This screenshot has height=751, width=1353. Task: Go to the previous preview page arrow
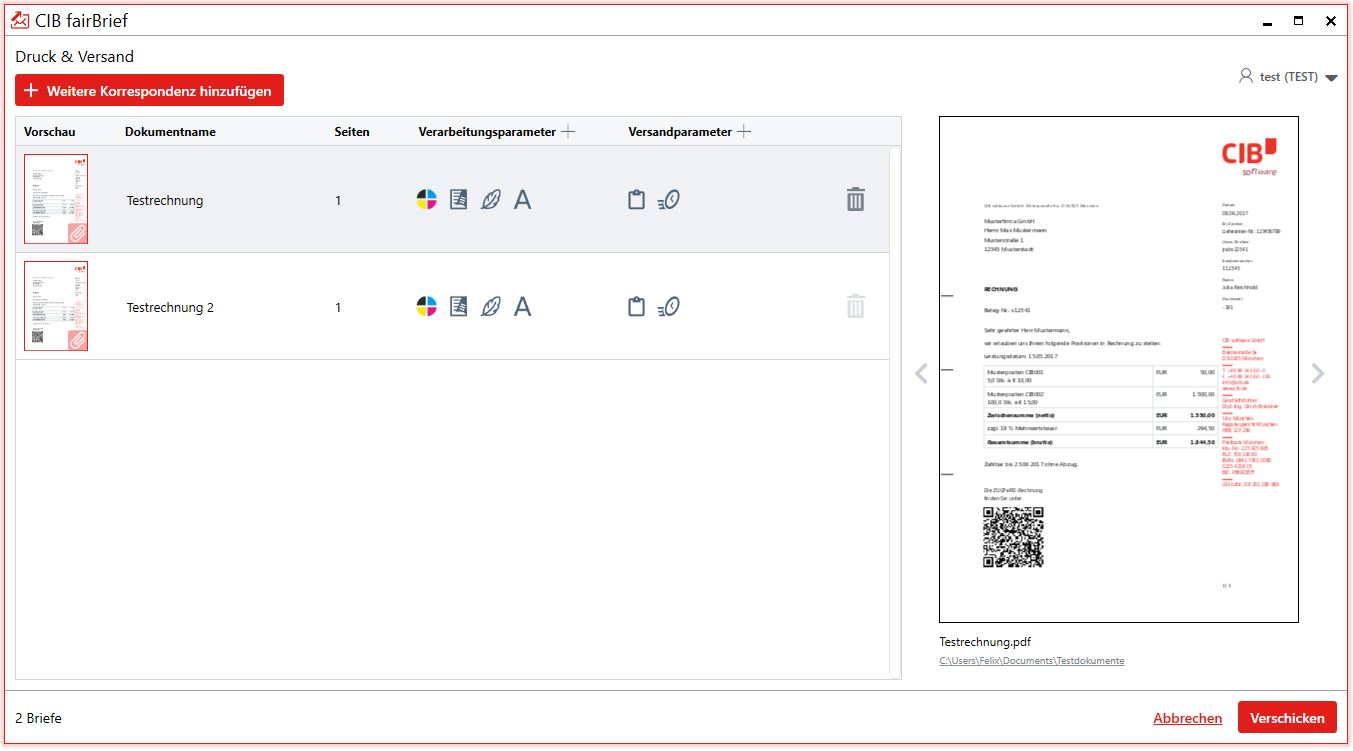click(921, 373)
